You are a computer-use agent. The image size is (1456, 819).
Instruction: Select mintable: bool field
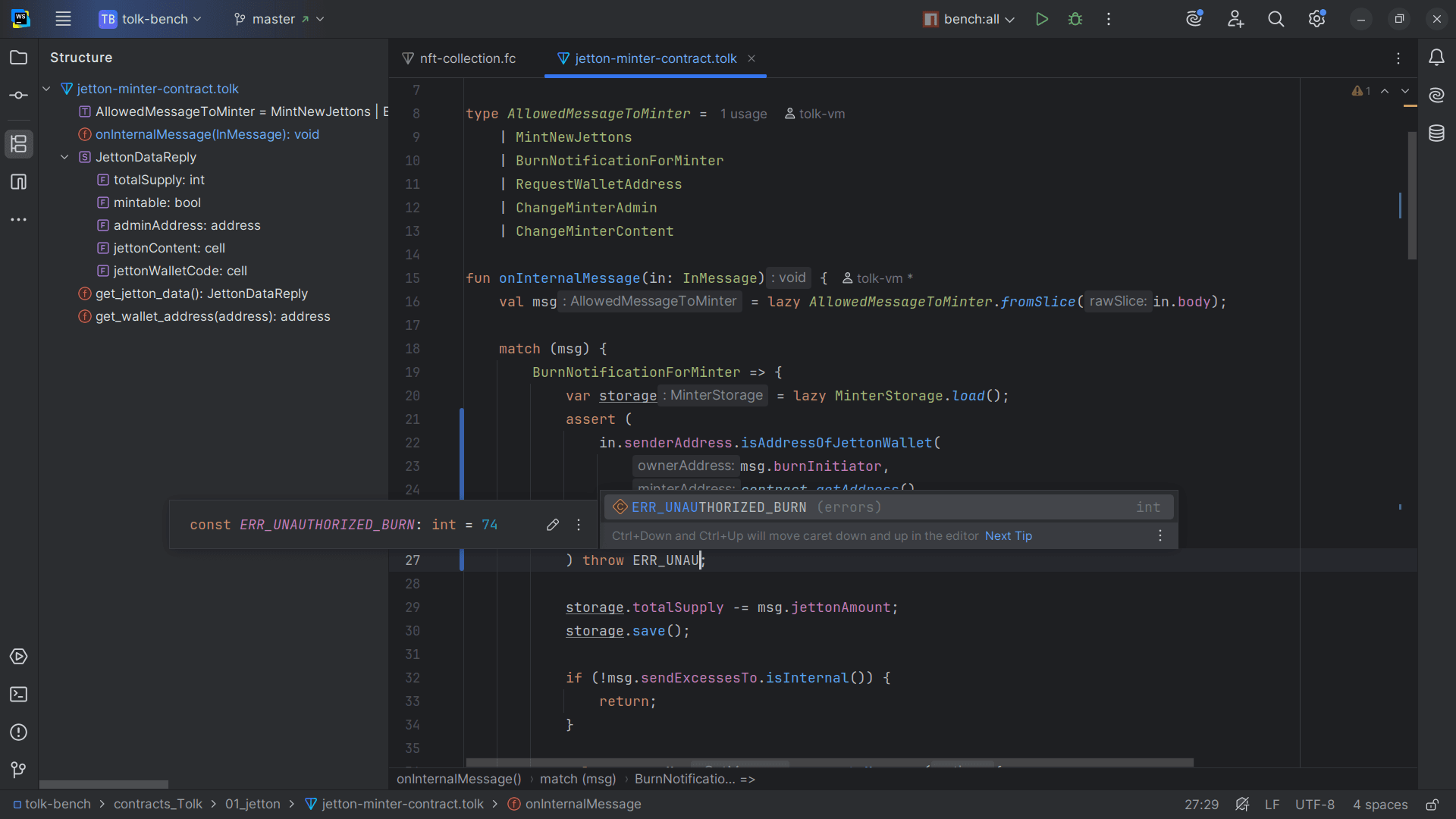(x=157, y=202)
